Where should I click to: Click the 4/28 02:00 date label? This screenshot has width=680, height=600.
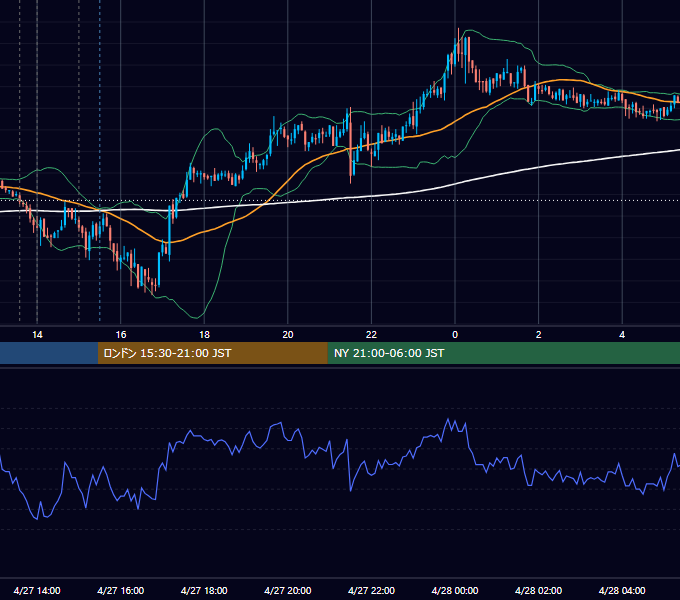pos(539,590)
